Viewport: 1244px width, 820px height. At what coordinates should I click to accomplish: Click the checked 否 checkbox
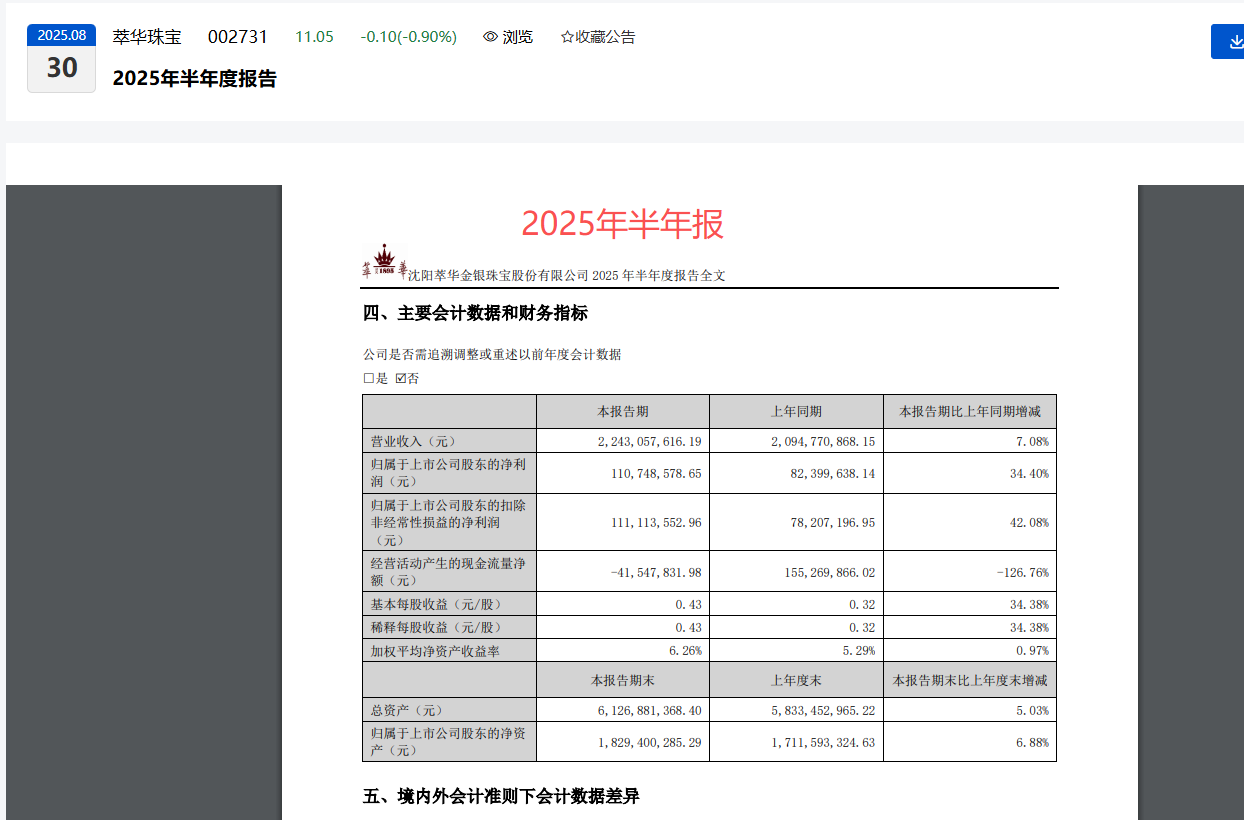click(x=401, y=379)
